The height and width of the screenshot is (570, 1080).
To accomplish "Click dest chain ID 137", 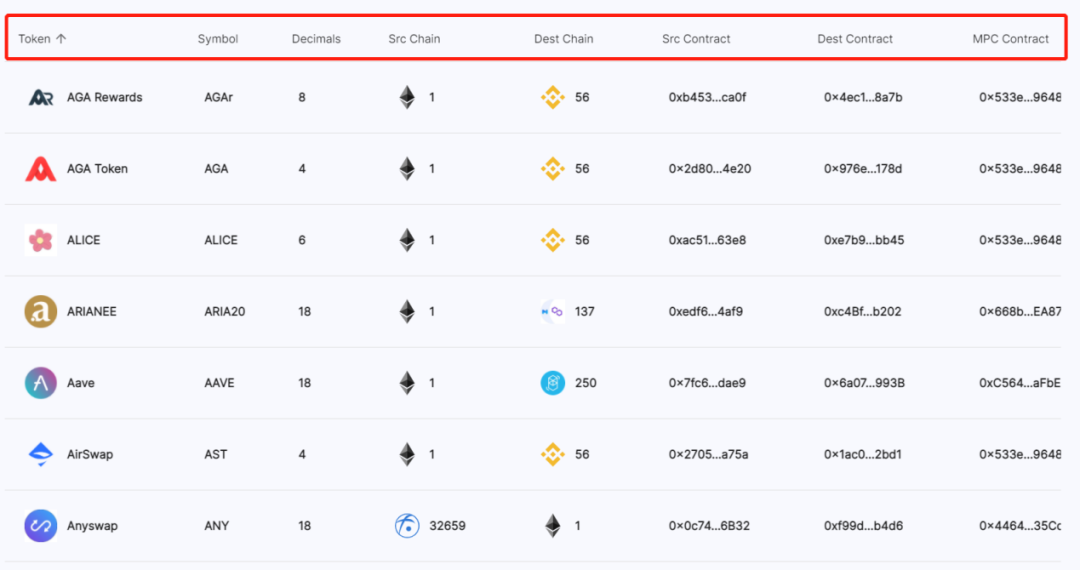I will pos(584,312).
